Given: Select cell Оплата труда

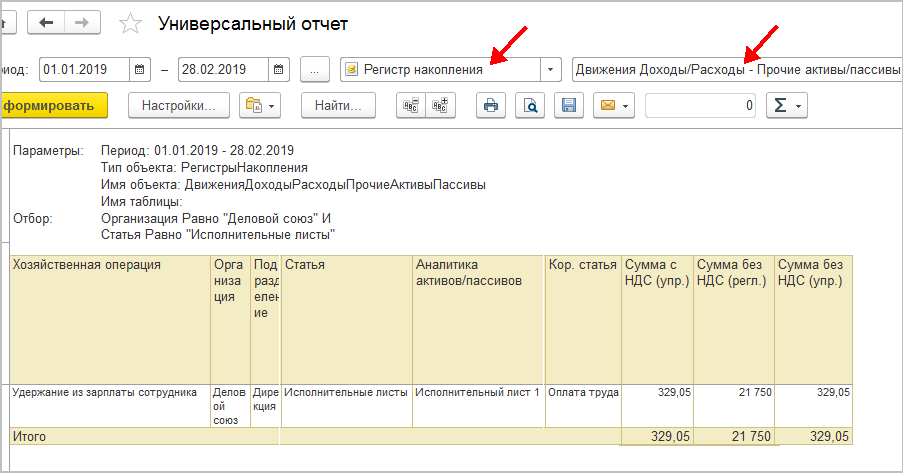Looking at the screenshot, I should pos(583,406).
